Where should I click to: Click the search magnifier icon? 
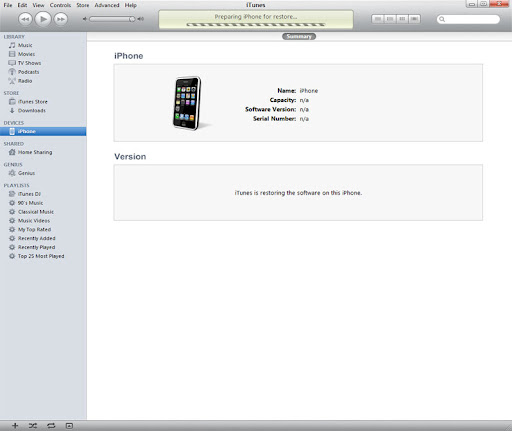[442, 19]
